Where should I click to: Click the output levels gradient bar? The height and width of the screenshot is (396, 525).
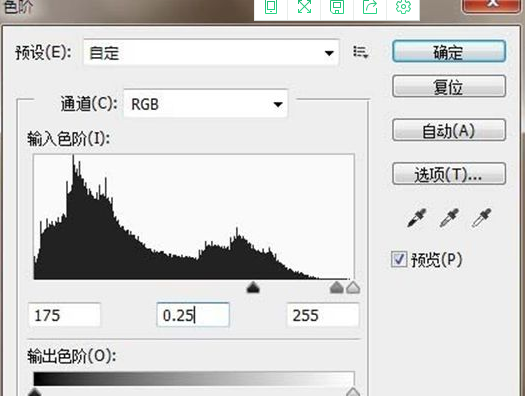click(x=194, y=379)
